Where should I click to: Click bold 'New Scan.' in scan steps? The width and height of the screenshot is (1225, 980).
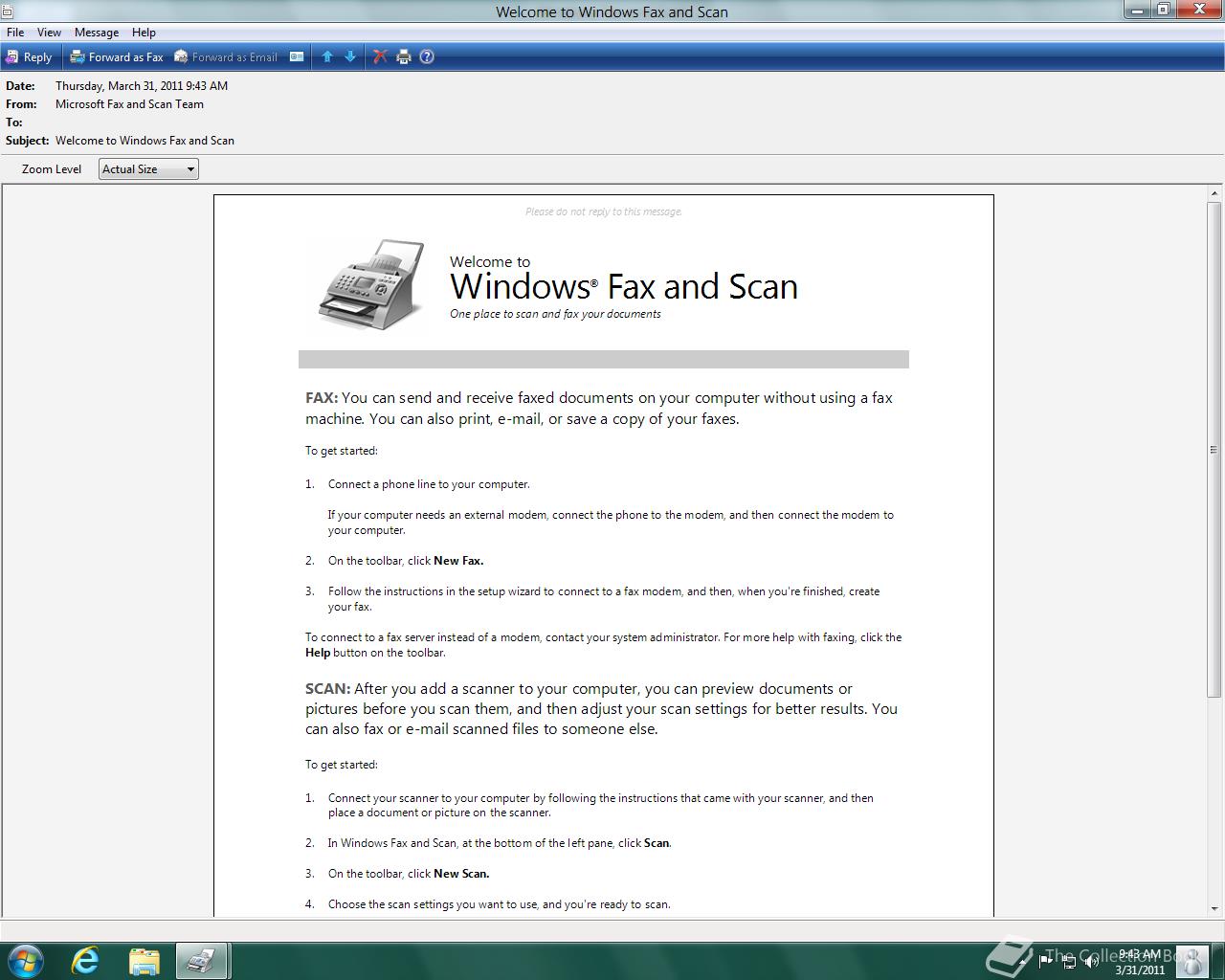tap(461, 874)
